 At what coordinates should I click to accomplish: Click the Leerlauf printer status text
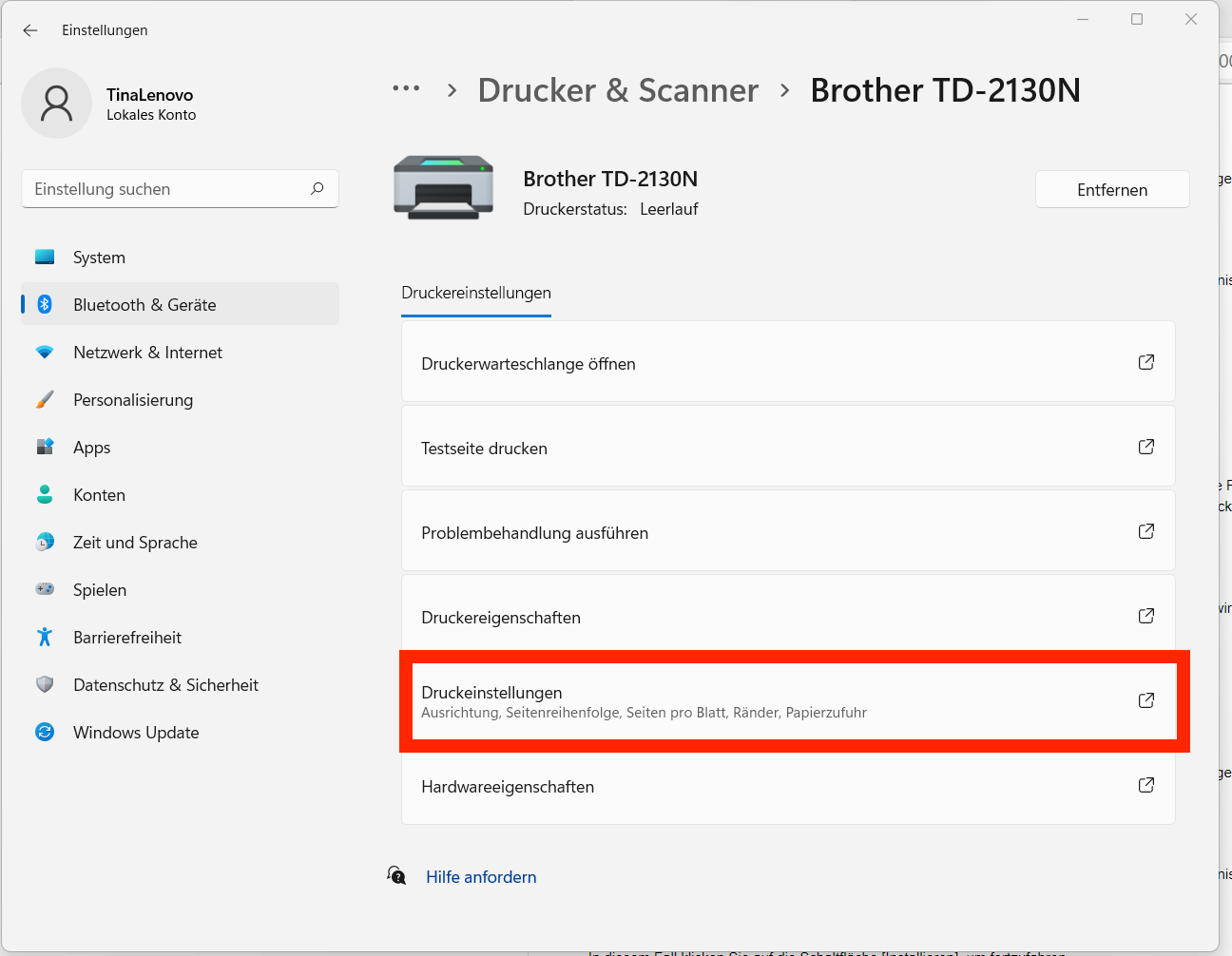669,209
